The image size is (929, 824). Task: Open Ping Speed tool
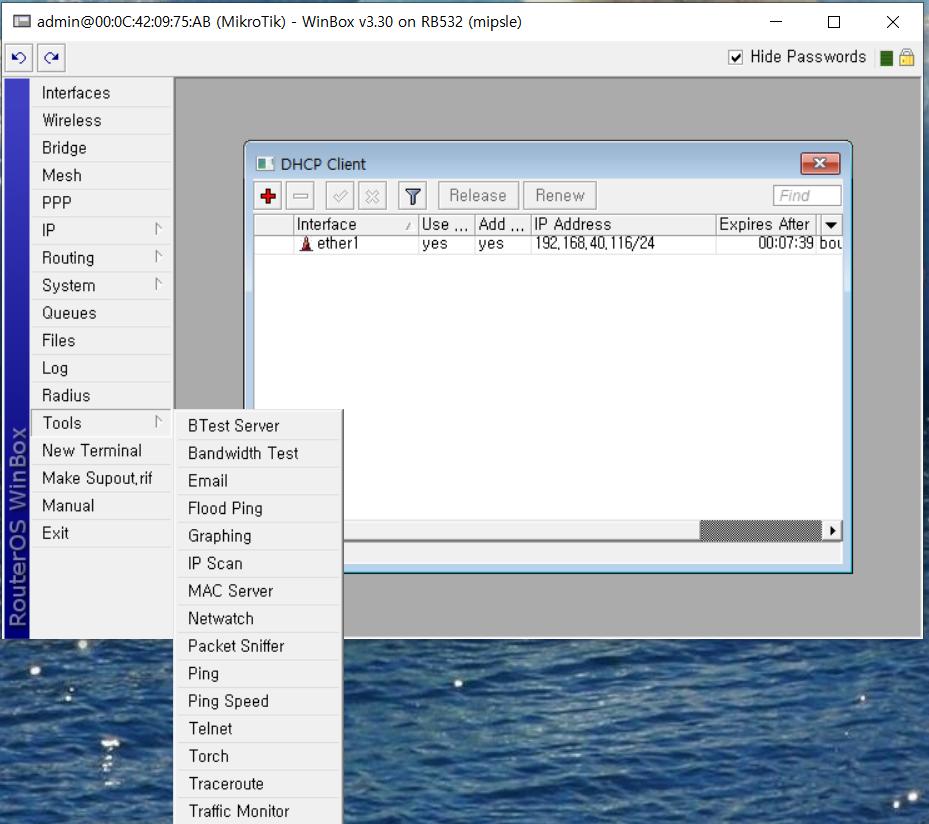(259, 701)
